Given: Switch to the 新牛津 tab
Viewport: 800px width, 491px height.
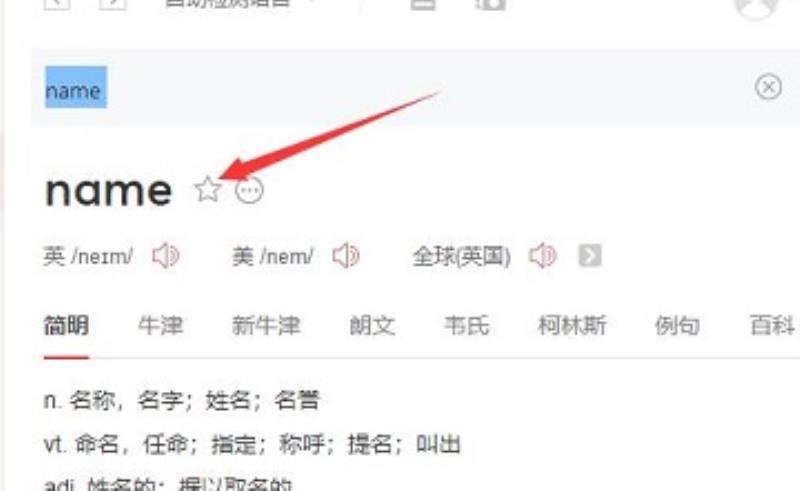Looking at the screenshot, I should pyautogui.click(x=266, y=326).
